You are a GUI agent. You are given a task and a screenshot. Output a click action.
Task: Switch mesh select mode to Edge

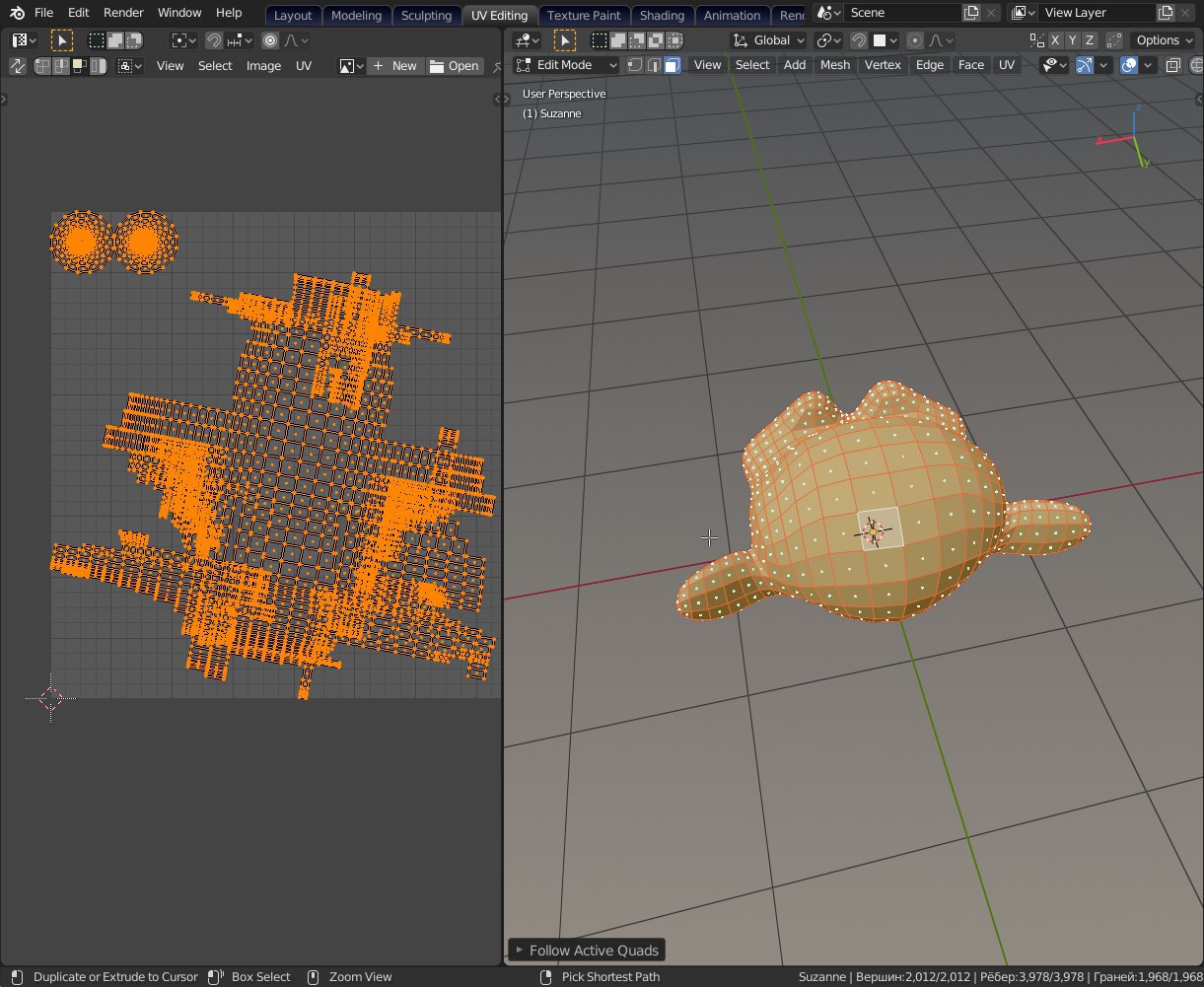654,65
